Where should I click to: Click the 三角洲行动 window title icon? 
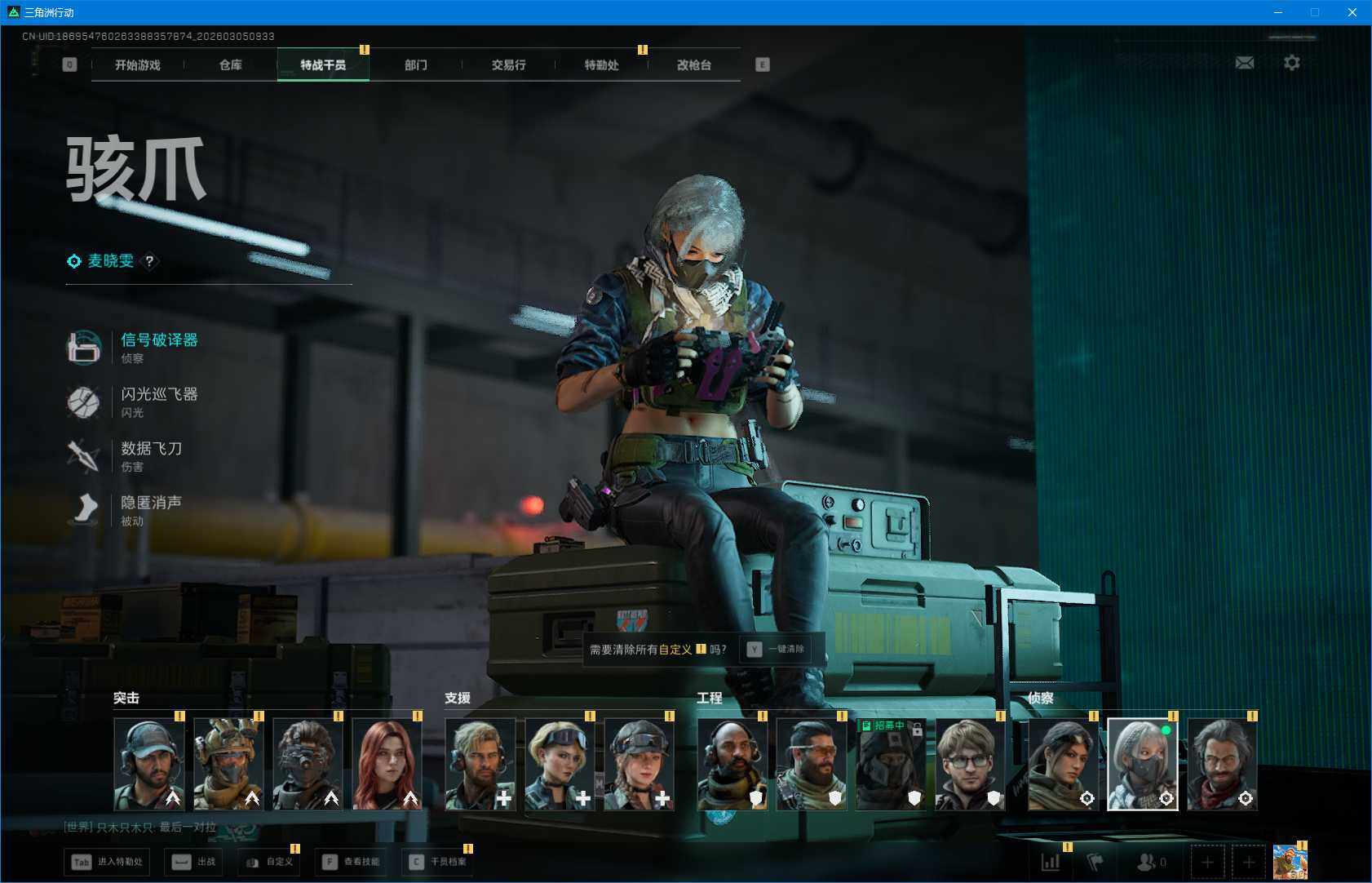(x=13, y=12)
